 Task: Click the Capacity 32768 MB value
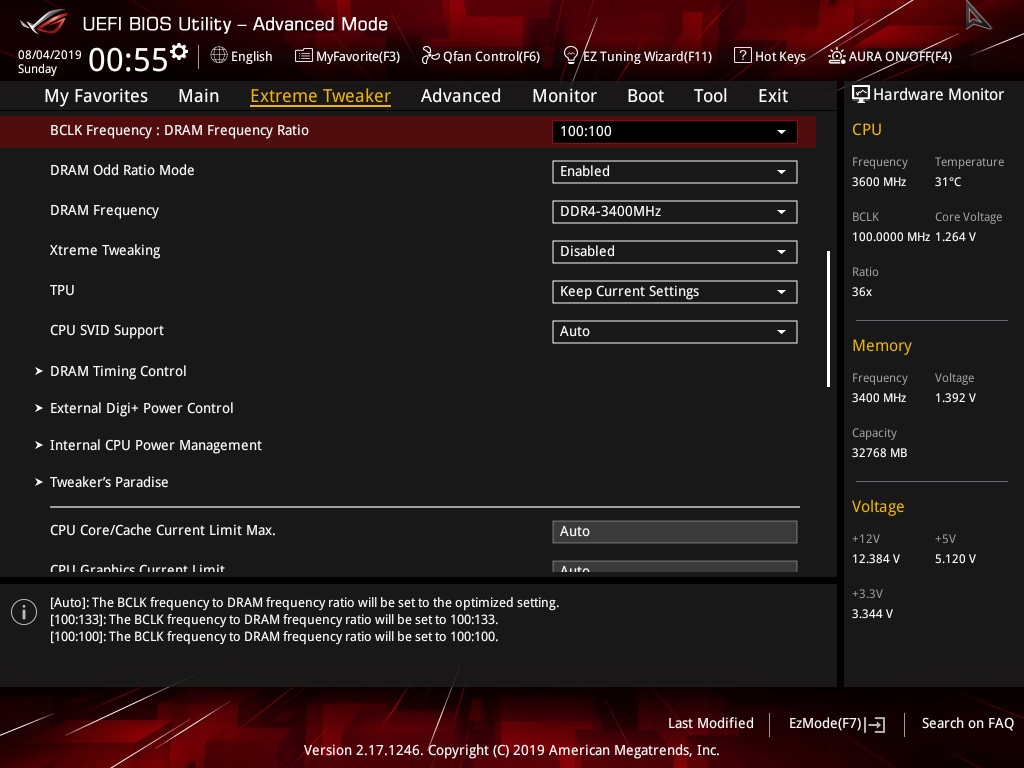(x=880, y=453)
